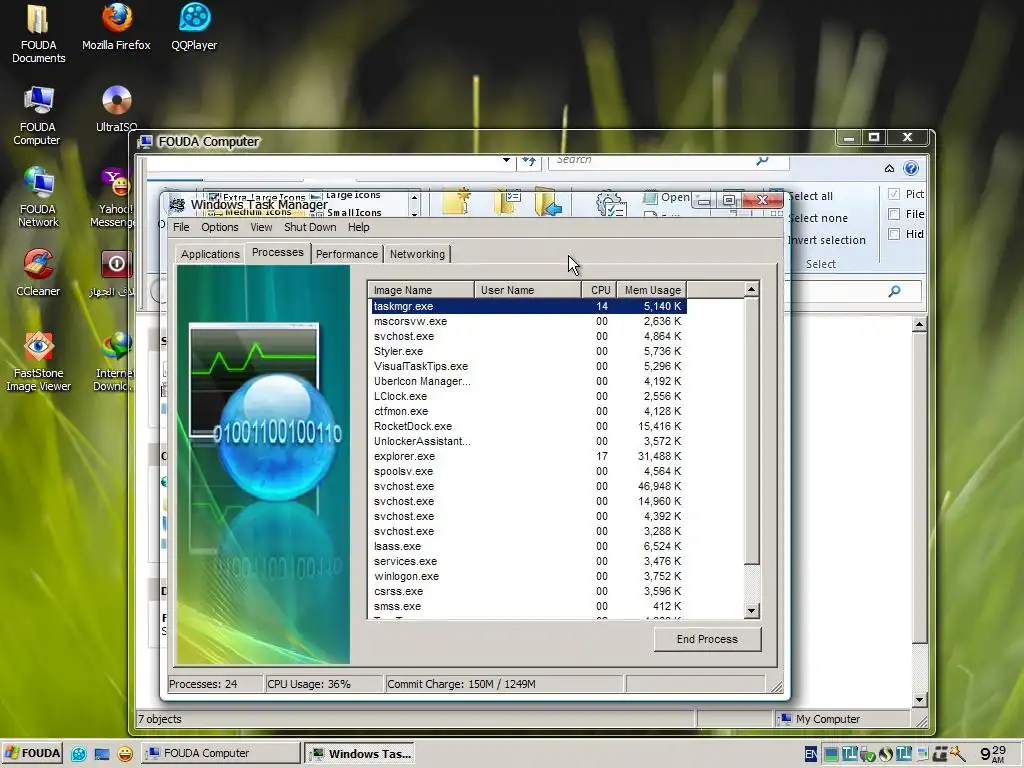Click the layout gallery scroll-up arrow

click(414, 197)
